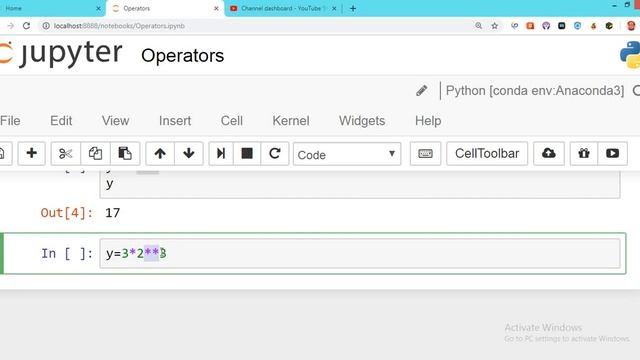Reload the browser page
The image size is (640, 360).
click(27, 26)
